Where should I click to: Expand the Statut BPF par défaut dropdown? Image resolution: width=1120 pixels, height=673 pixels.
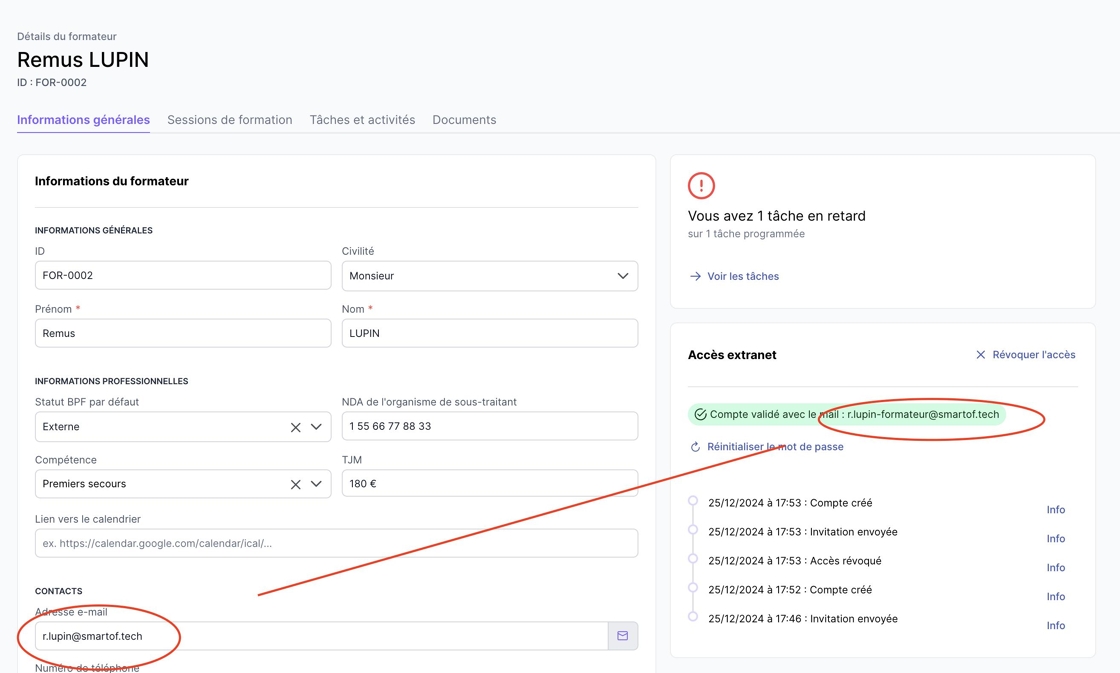317,427
